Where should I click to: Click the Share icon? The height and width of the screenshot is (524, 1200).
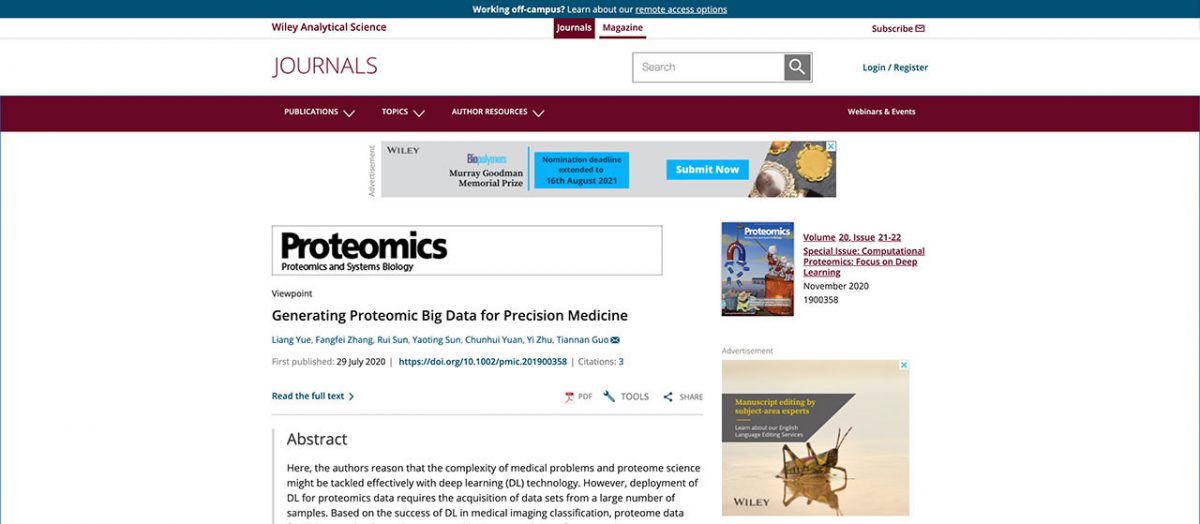668,397
